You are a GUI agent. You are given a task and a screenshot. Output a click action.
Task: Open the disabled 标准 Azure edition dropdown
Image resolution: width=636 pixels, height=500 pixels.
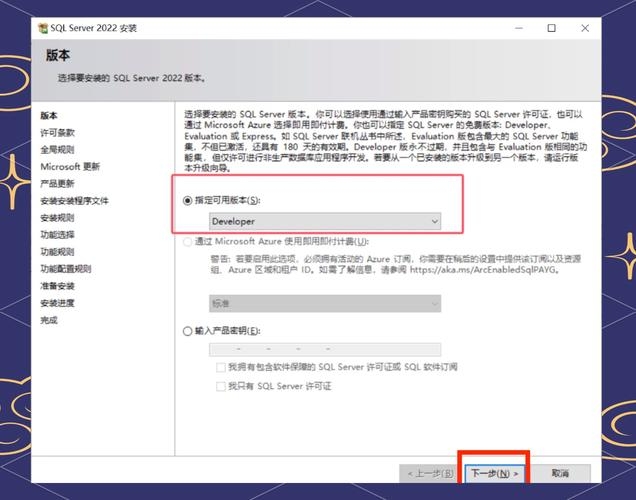[325, 303]
